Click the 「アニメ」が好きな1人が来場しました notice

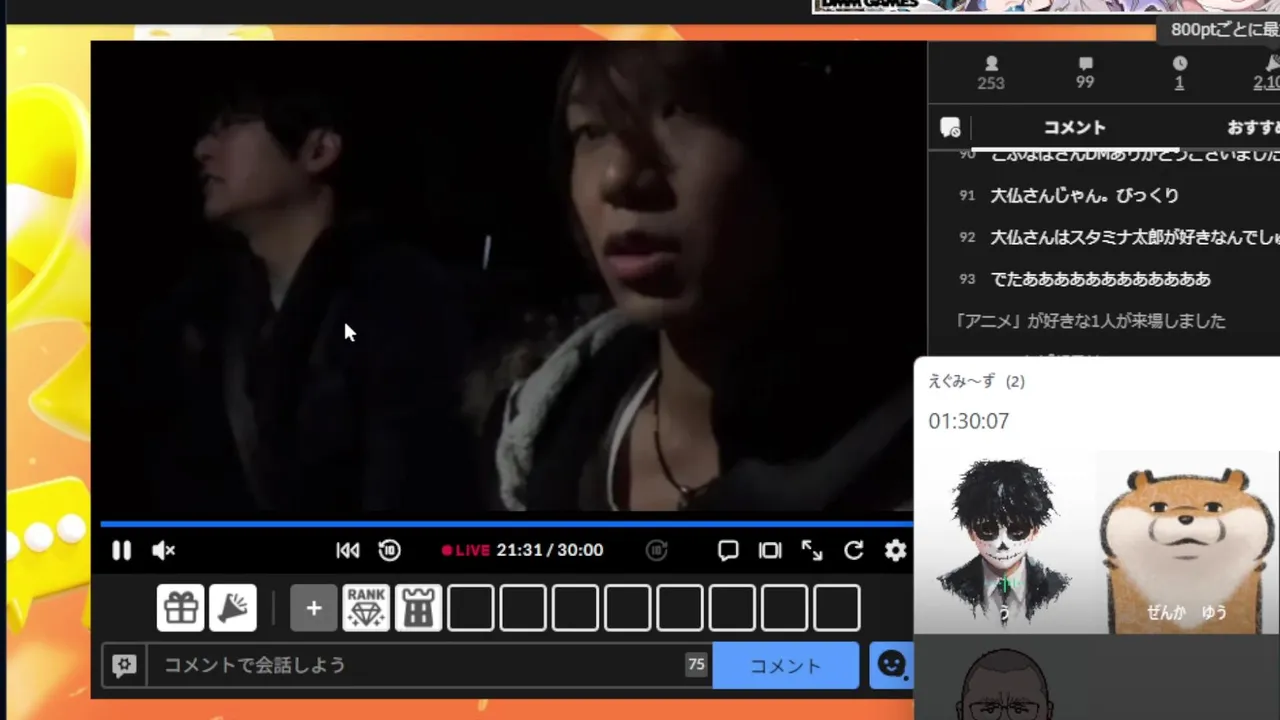(1090, 321)
